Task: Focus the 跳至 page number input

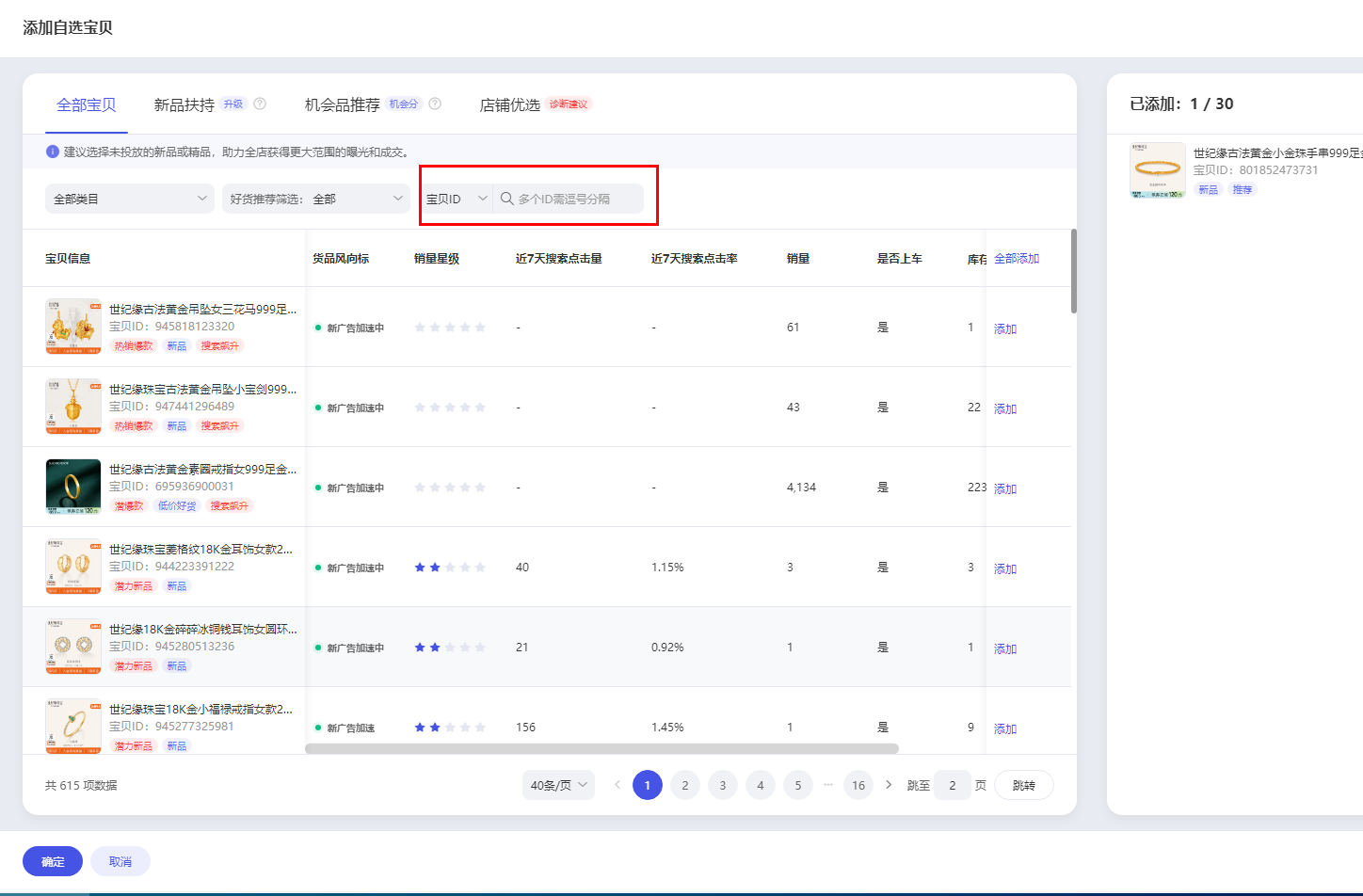Action: pyautogui.click(x=952, y=785)
